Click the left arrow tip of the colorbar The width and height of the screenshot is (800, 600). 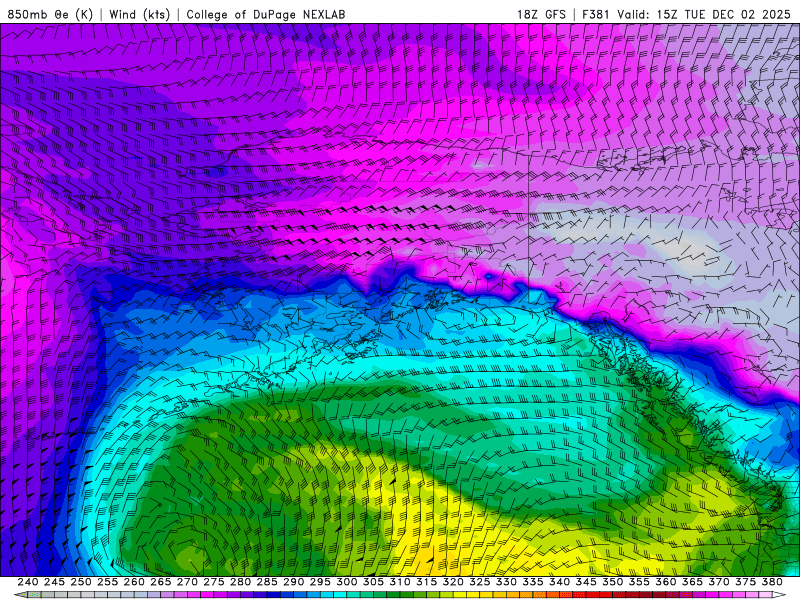pyautogui.click(x=19, y=594)
